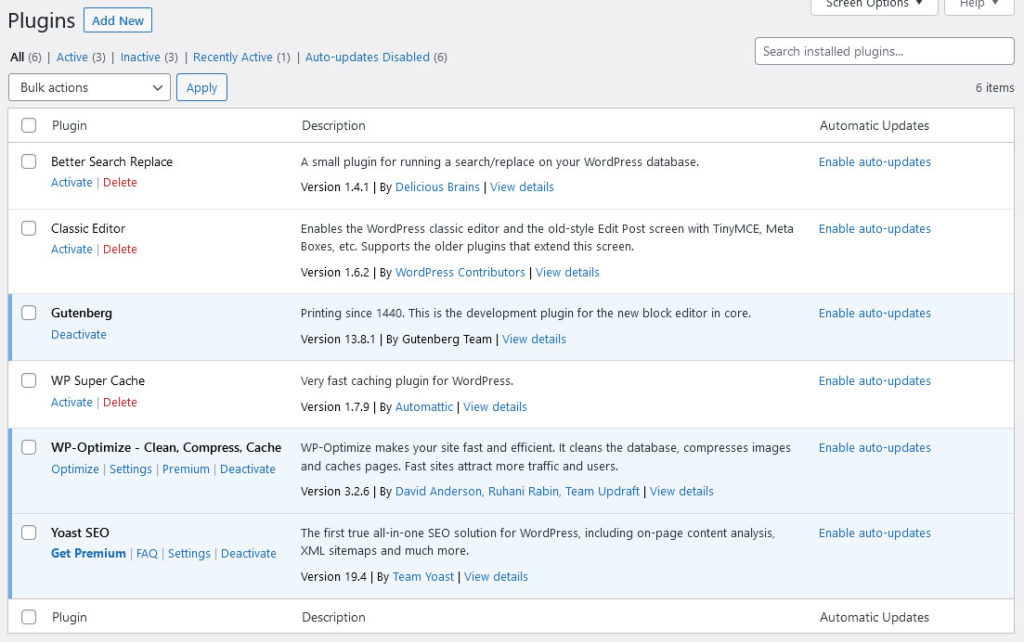Open the WordPress Contributors author link
The width and height of the screenshot is (1024, 642).
[460, 272]
